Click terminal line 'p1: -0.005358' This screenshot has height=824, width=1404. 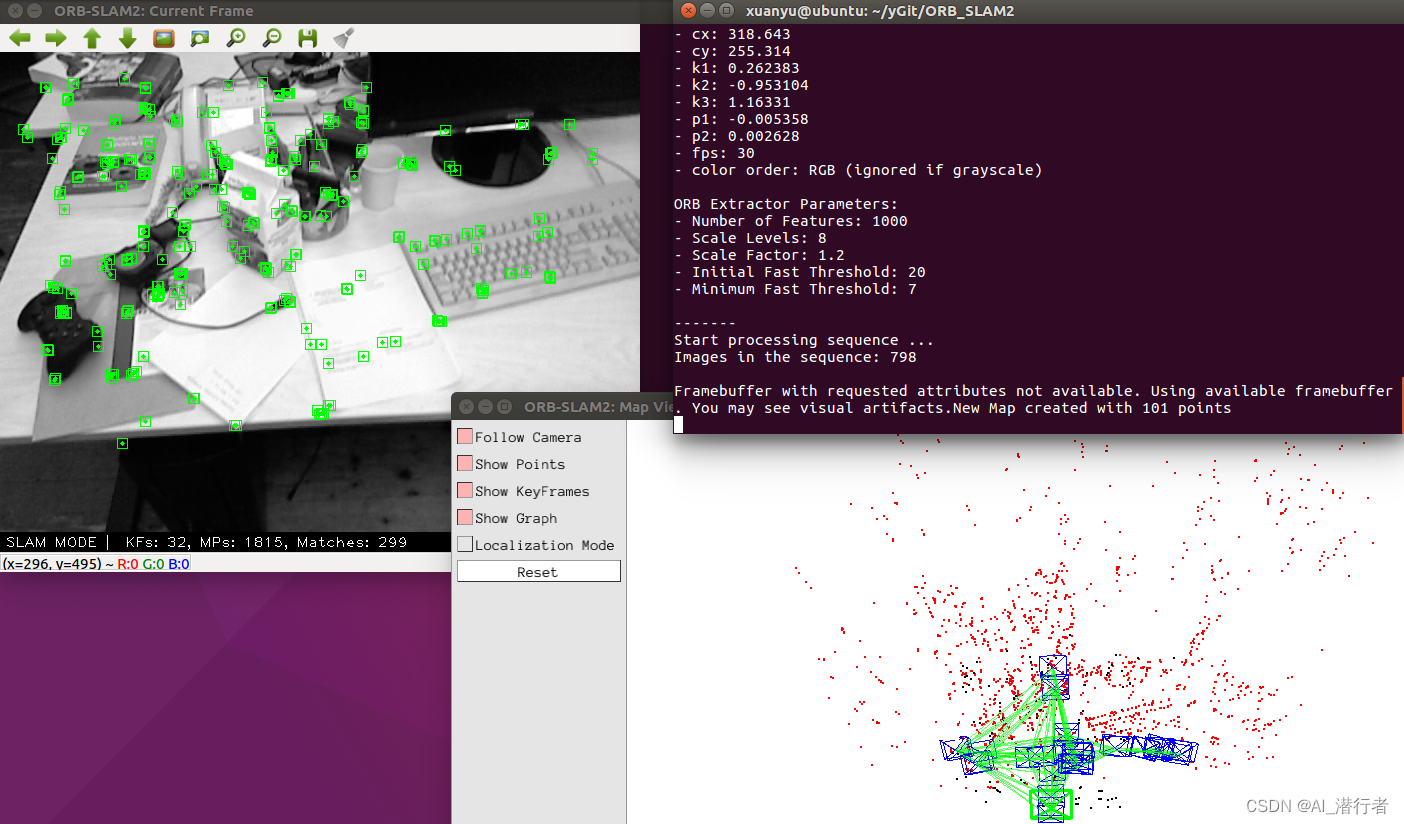click(741, 119)
